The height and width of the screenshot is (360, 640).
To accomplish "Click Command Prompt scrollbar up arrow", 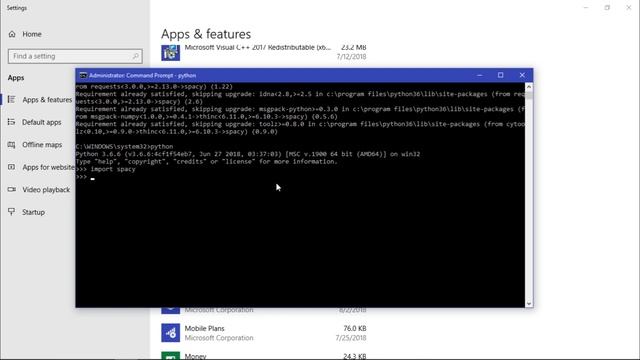I will click(529, 87).
